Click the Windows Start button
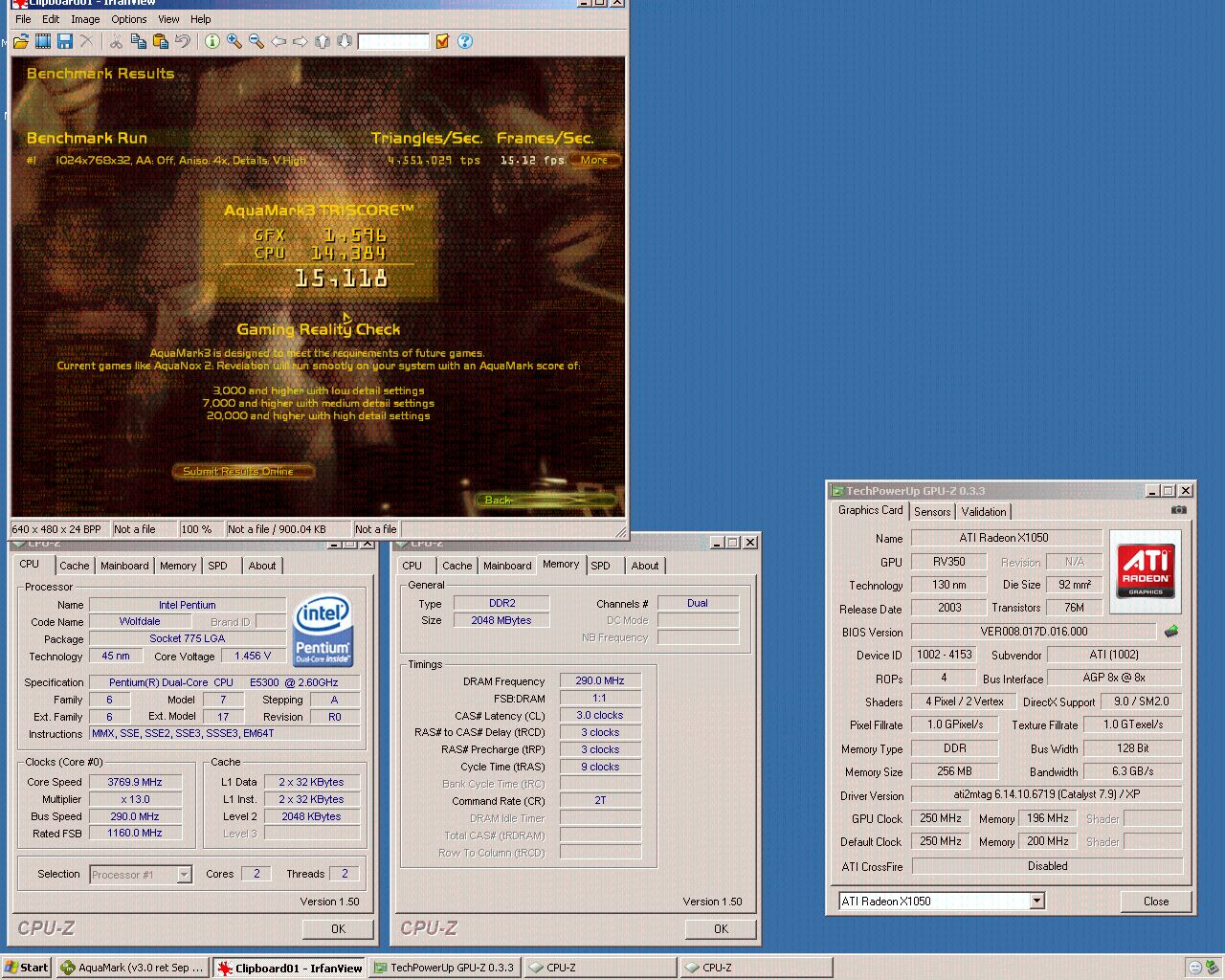This screenshot has height=980, width=1225. point(27,968)
